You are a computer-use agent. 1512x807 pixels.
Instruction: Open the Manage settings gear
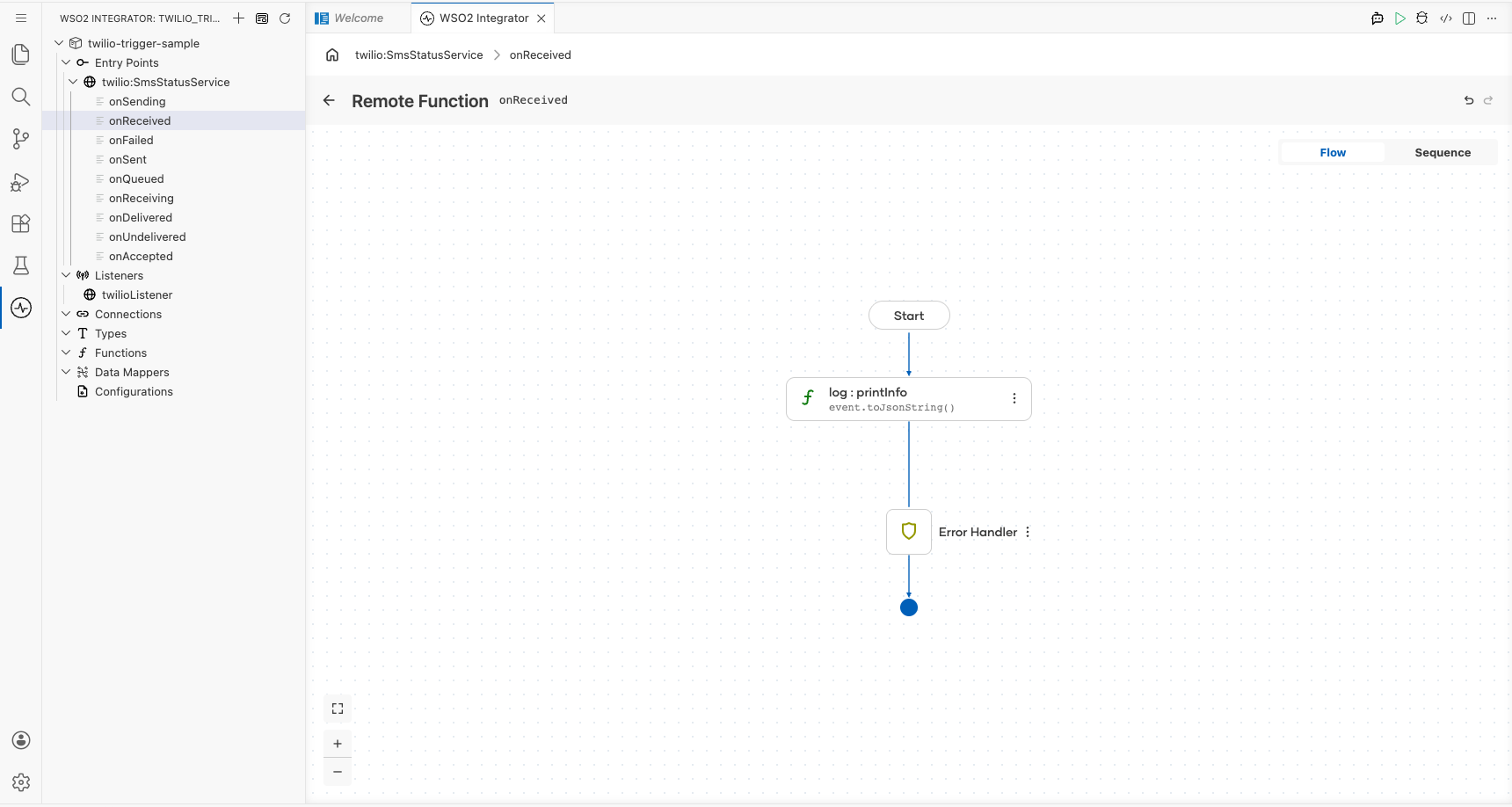pyautogui.click(x=21, y=782)
